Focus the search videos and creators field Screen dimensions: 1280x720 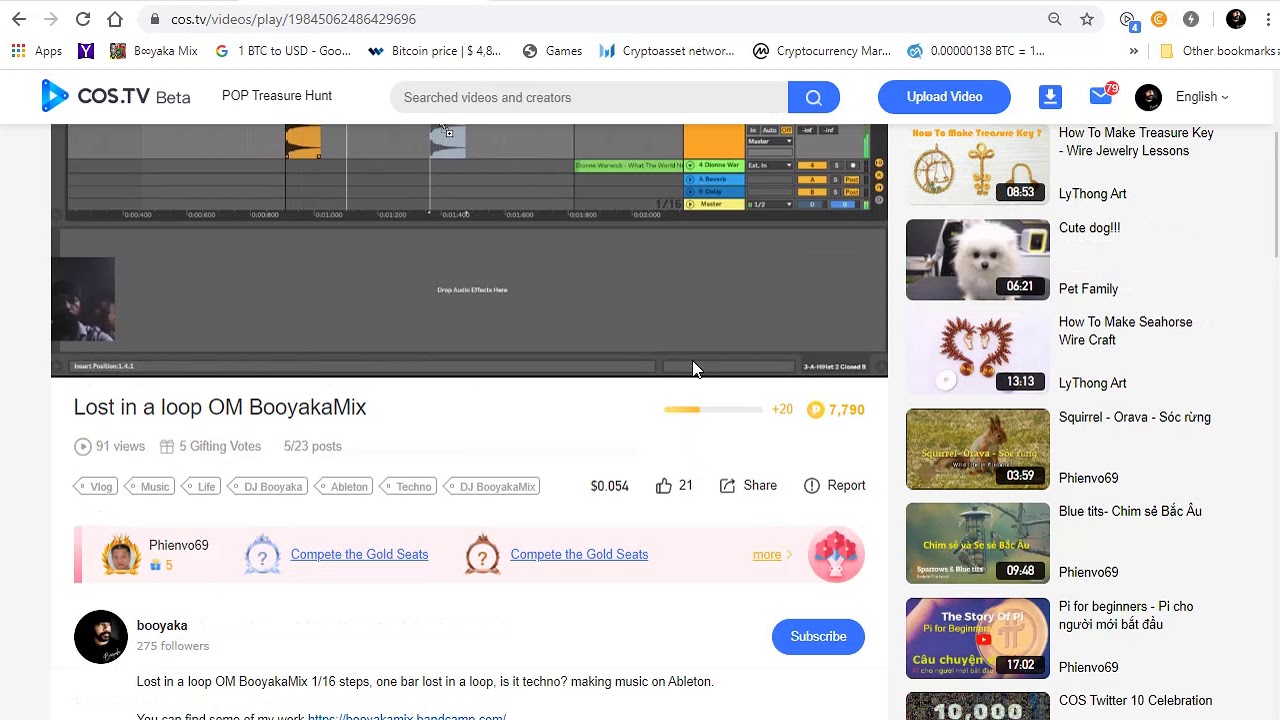[x=588, y=97]
